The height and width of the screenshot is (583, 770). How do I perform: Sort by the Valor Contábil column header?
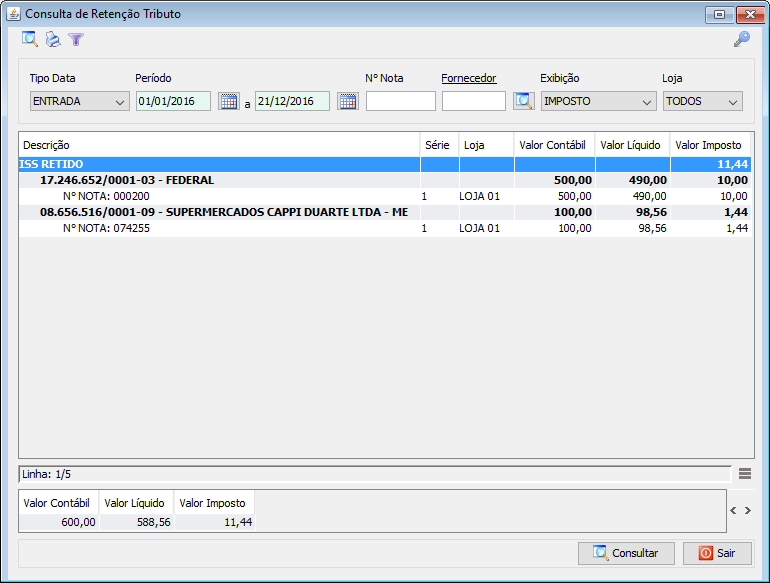[553, 145]
